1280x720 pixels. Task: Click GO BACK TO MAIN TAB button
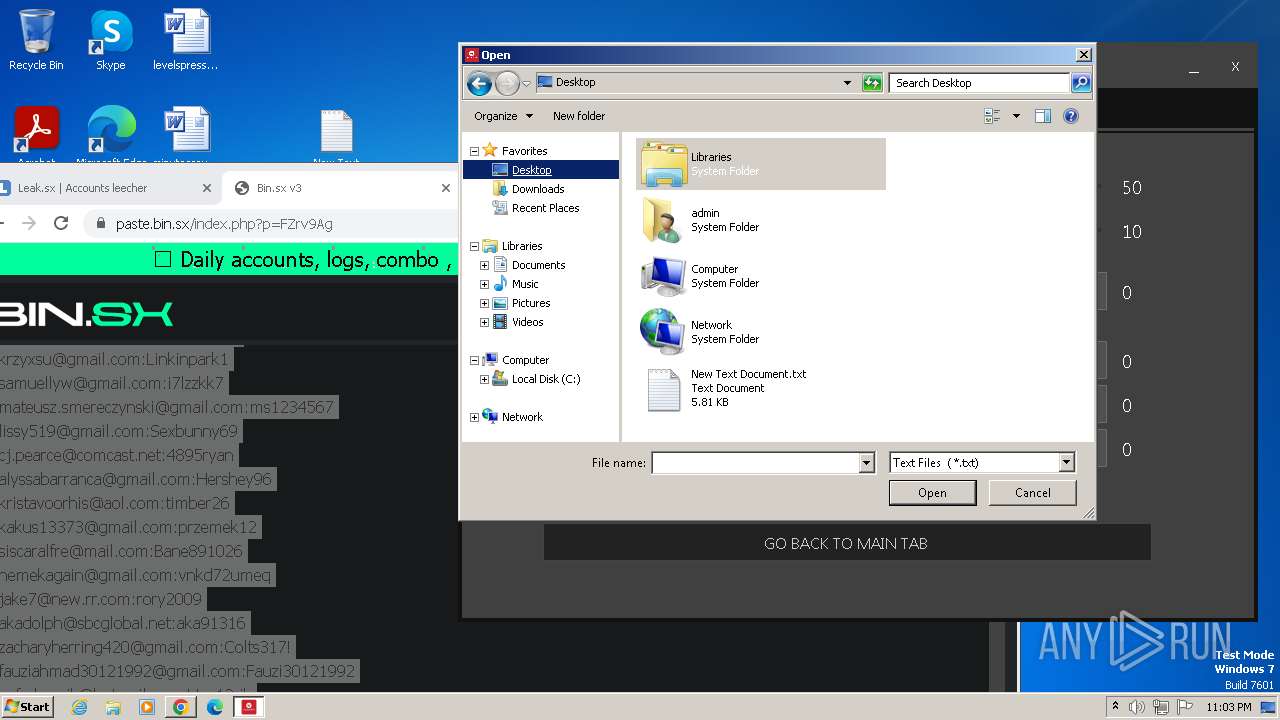[x=847, y=543]
